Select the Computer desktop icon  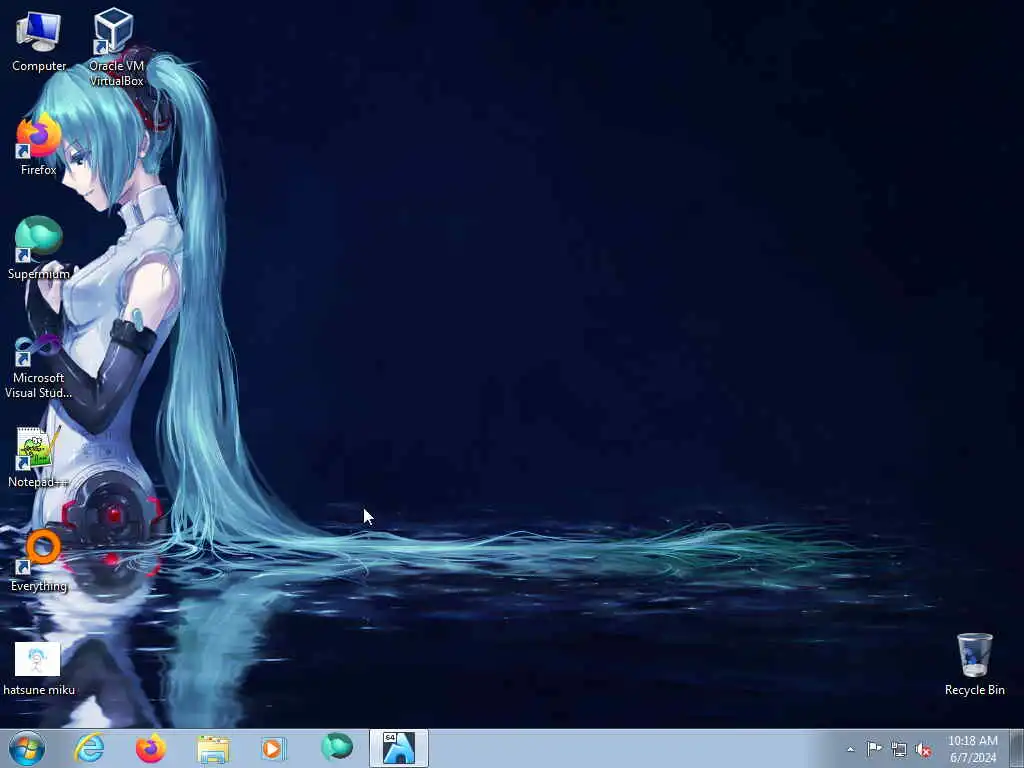39,42
